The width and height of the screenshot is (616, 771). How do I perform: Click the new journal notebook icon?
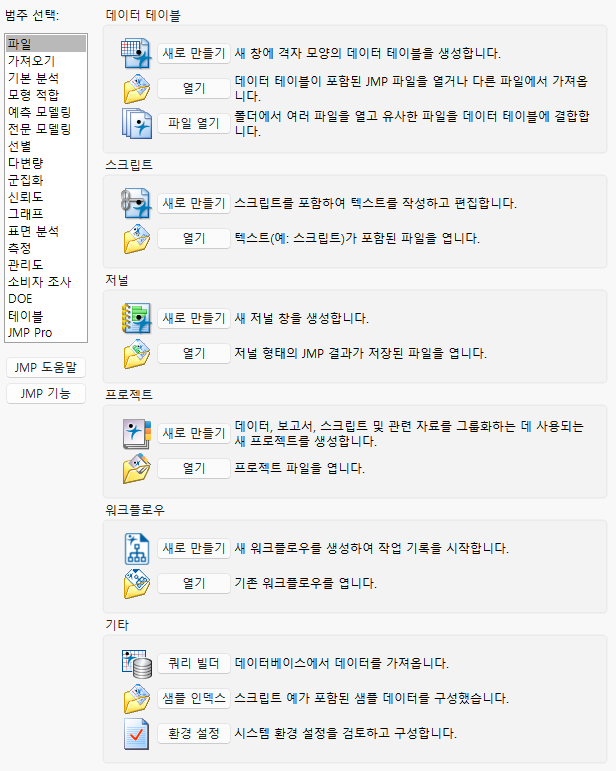(x=136, y=318)
